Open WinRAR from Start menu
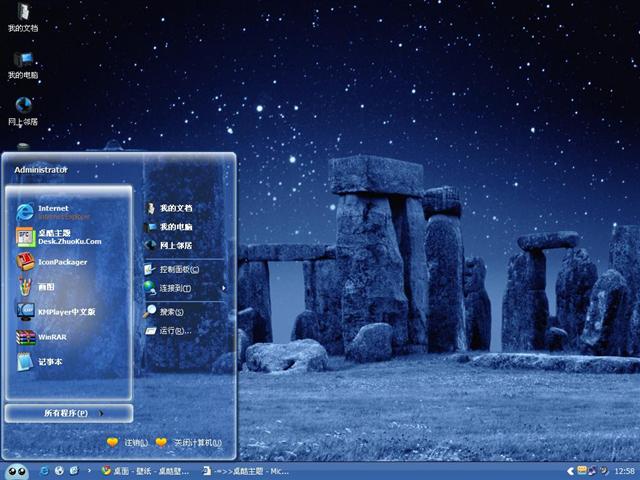Viewport: 640px width, 480px height. coord(42,337)
